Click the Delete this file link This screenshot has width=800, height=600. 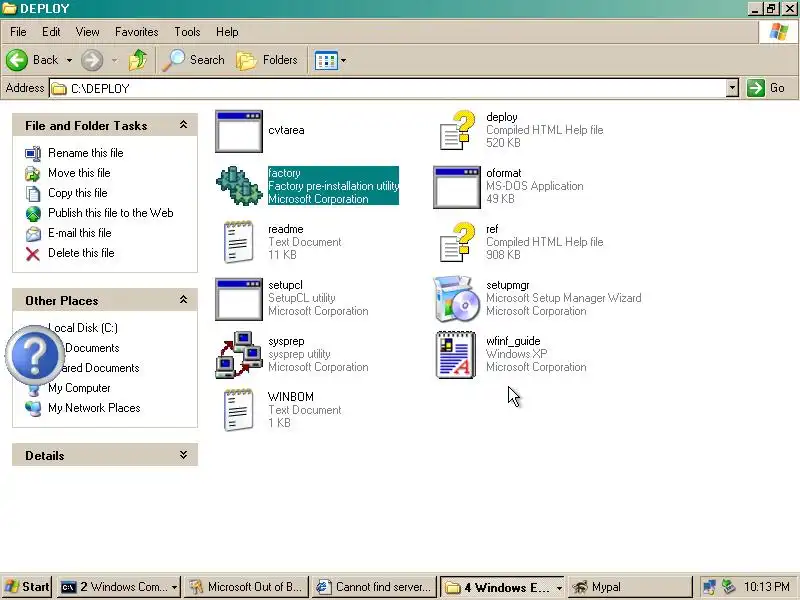(81, 253)
